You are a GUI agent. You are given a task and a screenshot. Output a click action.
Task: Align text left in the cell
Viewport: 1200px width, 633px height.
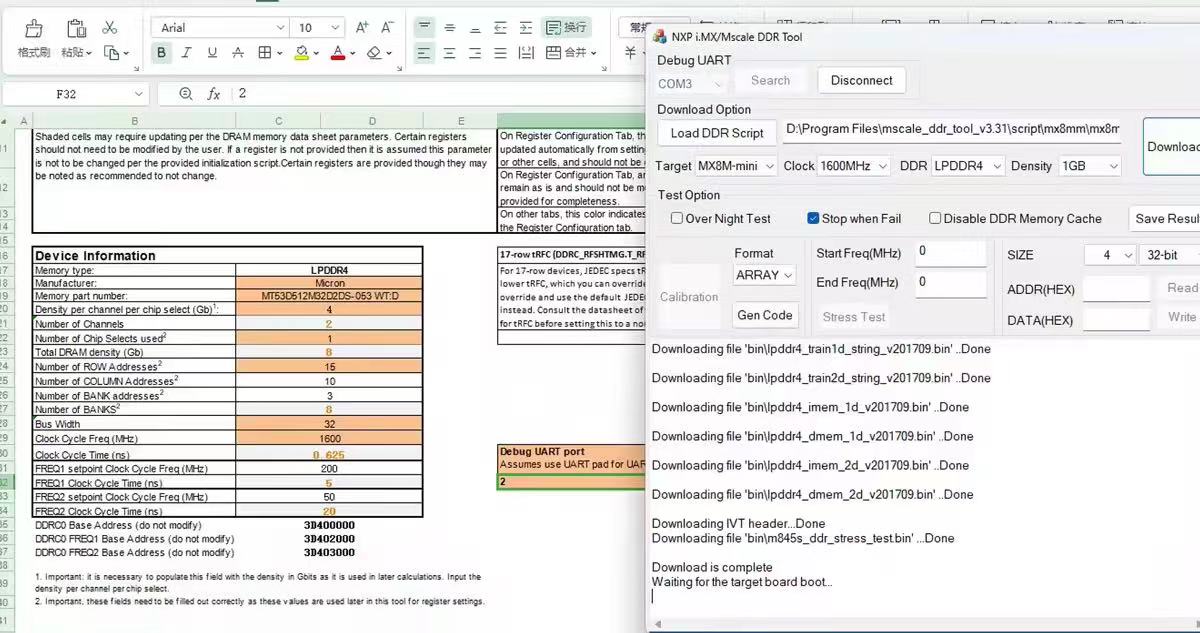coord(425,53)
